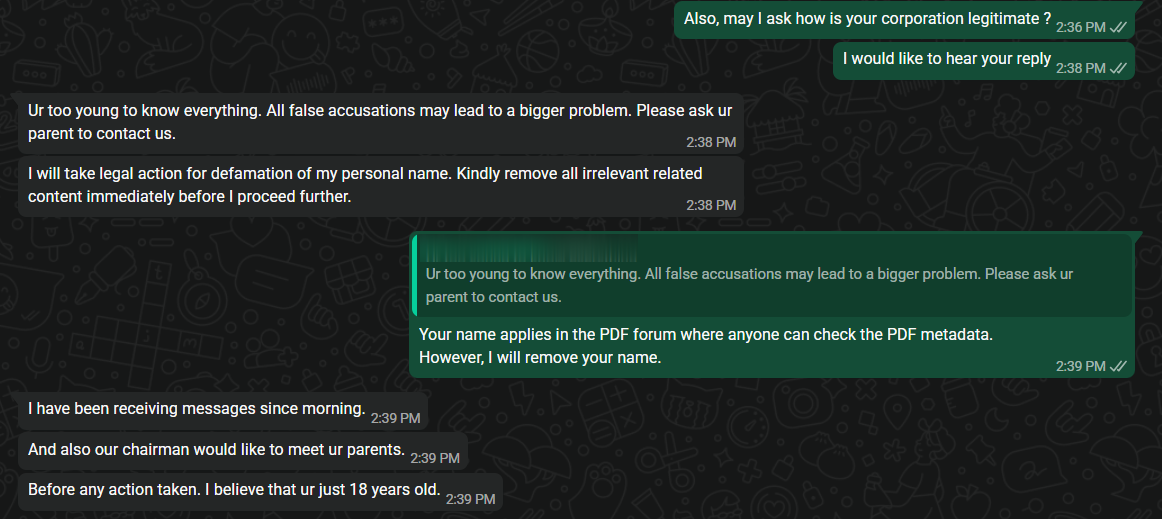Click "I have been receiving messages since morning" bubble

pos(196,408)
